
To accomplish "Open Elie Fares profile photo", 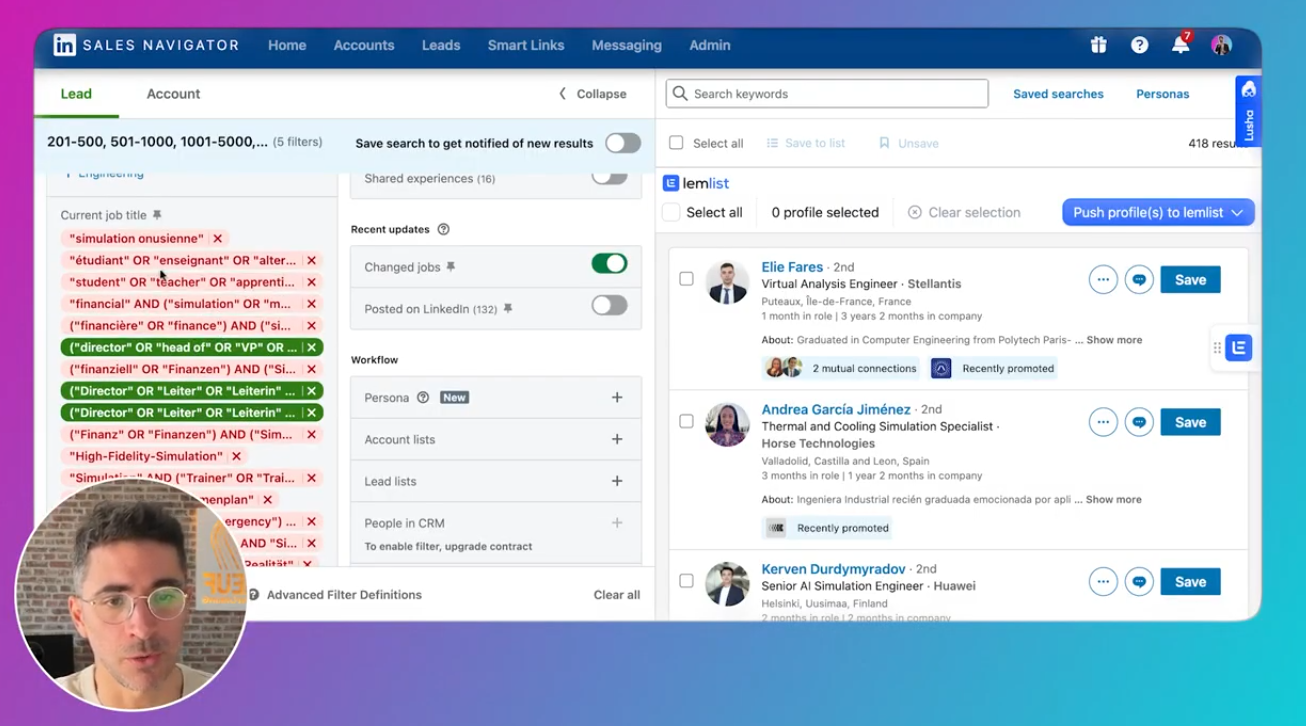I will click(x=727, y=282).
